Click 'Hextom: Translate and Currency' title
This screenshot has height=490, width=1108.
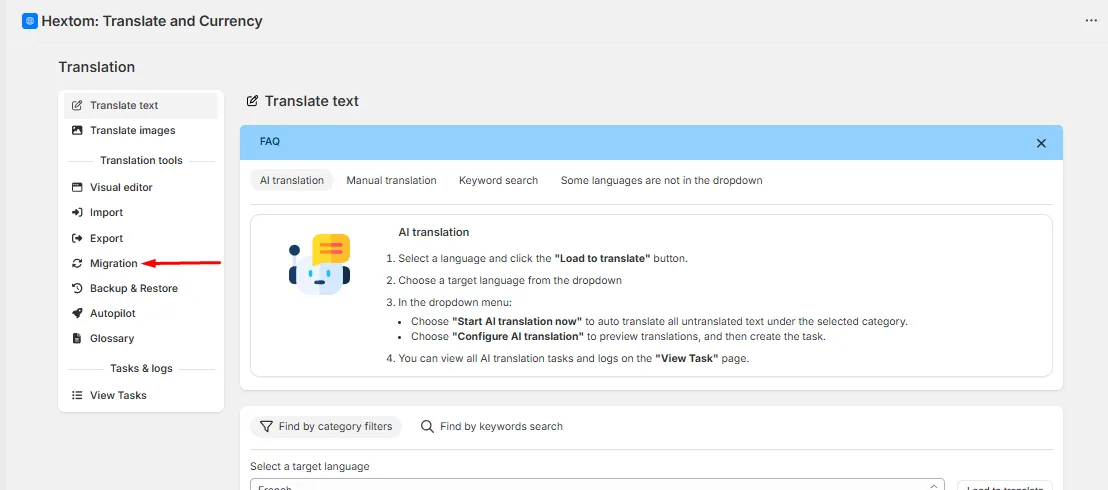click(x=152, y=21)
